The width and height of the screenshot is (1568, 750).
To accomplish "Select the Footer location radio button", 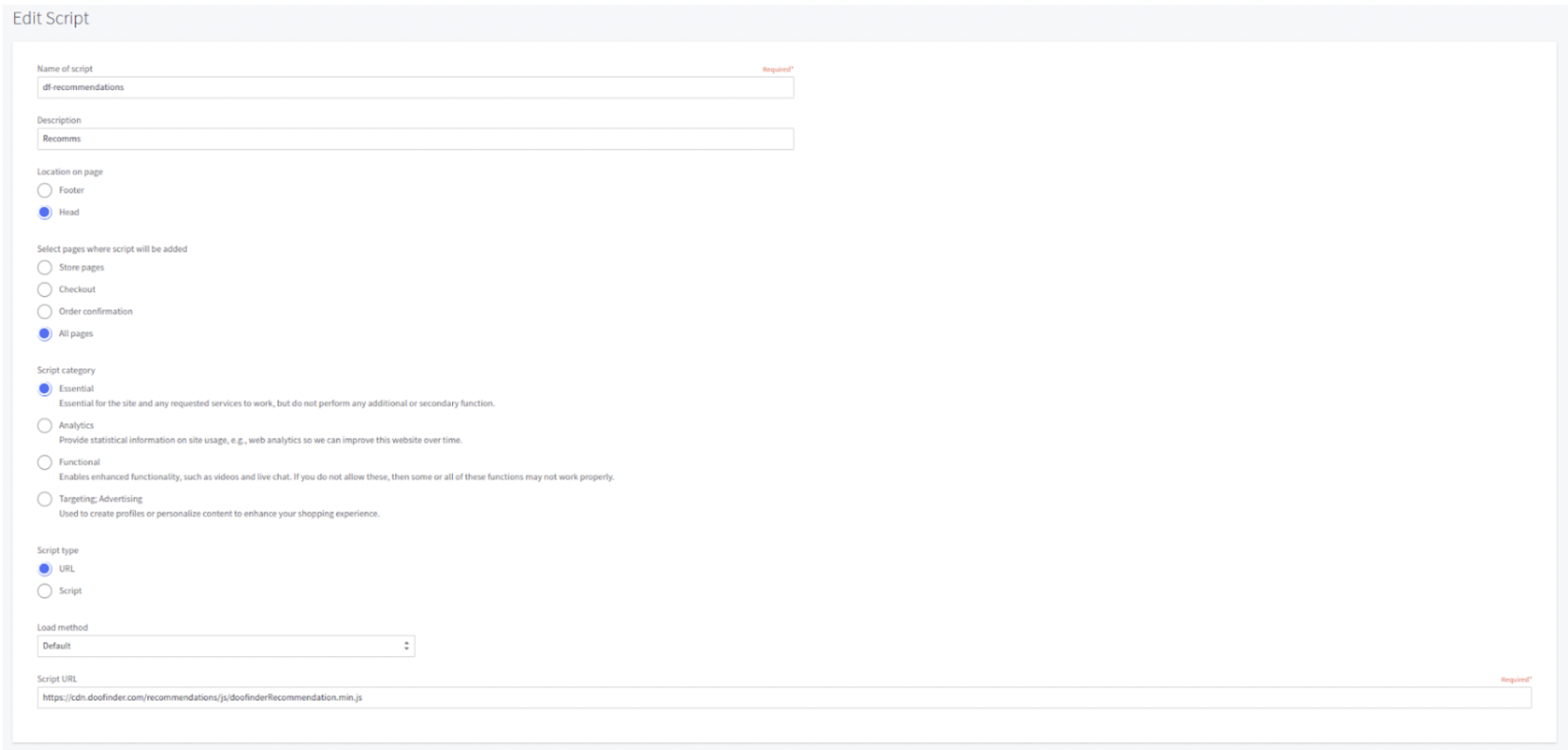I will 45,190.
